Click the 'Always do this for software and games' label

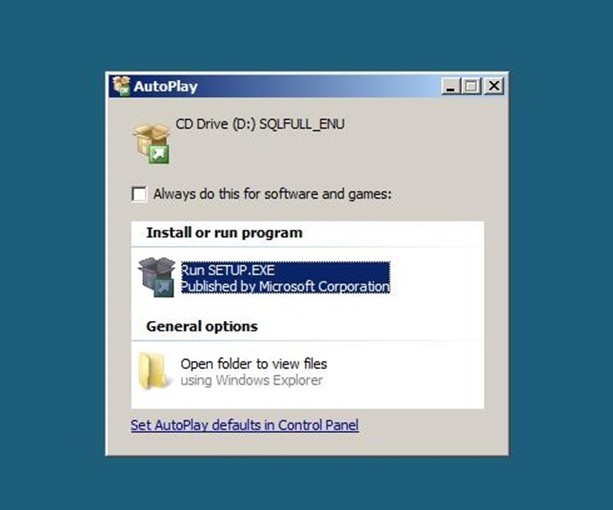click(272, 194)
